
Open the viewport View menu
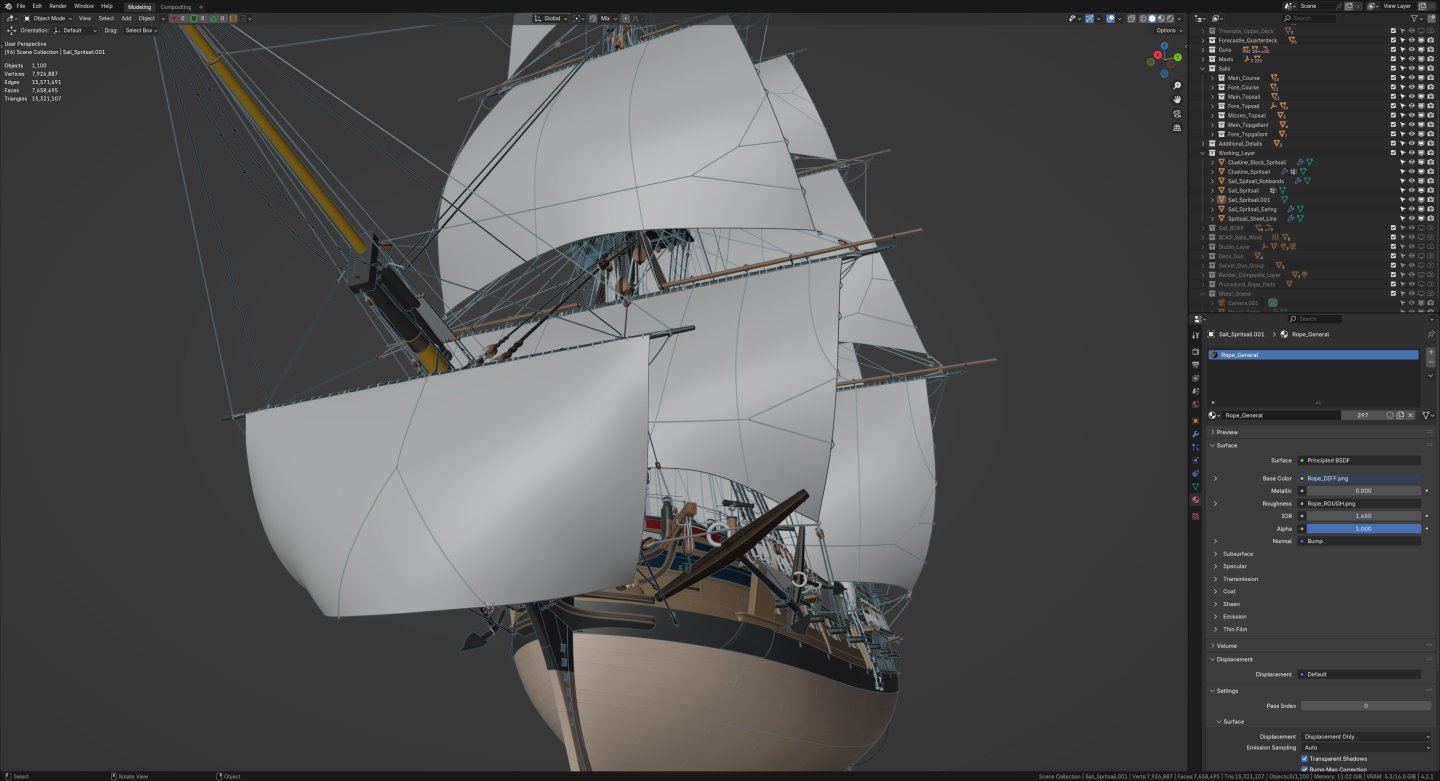coord(85,18)
